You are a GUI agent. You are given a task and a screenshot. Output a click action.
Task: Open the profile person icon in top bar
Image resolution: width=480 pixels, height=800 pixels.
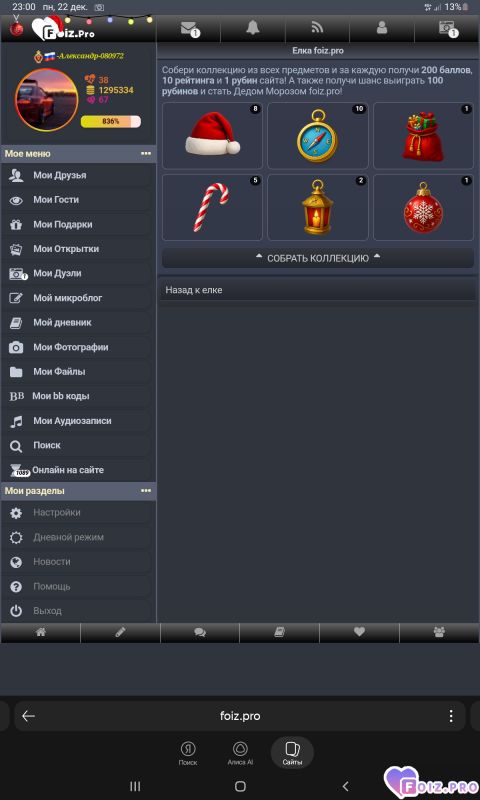coord(382,28)
